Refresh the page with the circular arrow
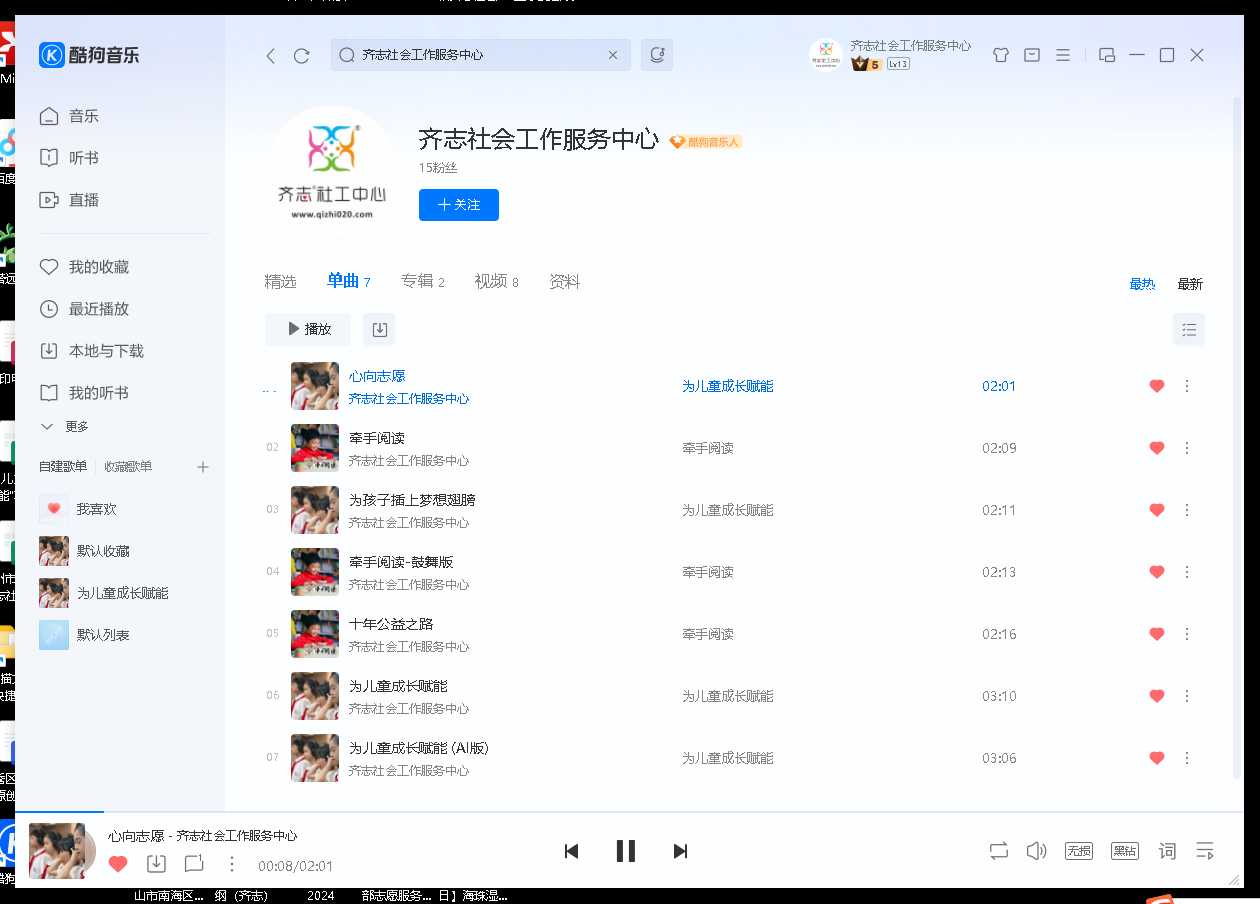This screenshot has width=1260, height=904. click(x=301, y=56)
